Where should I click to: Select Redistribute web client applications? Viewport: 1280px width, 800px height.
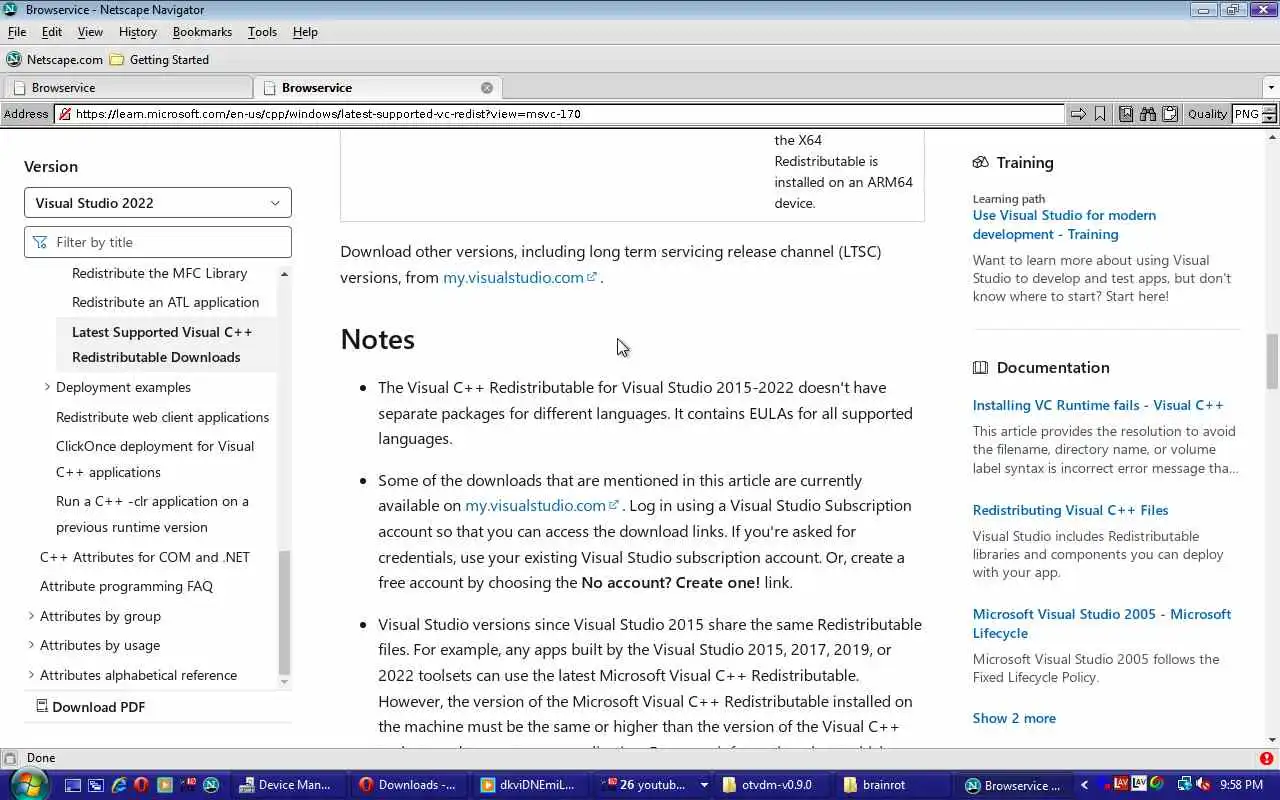pyautogui.click(x=162, y=417)
